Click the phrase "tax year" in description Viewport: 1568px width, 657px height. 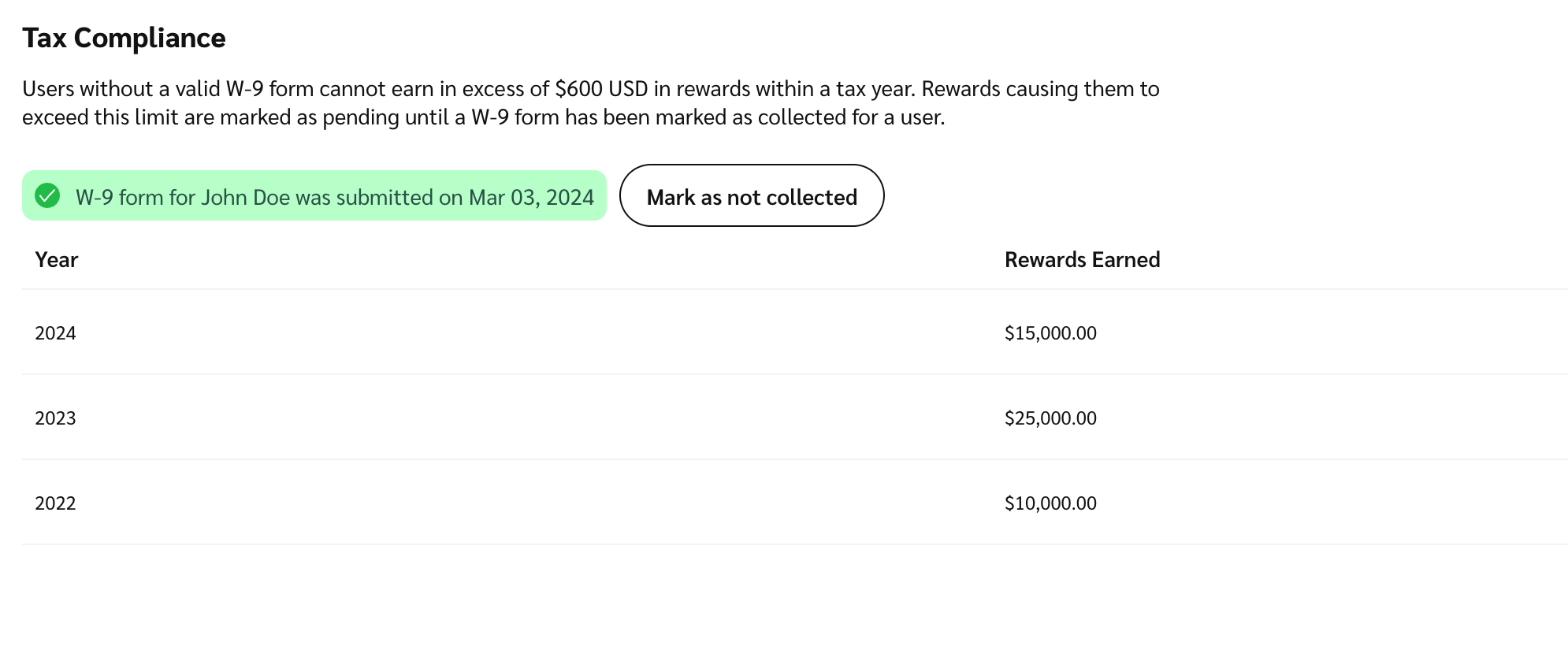pos(874,89)
